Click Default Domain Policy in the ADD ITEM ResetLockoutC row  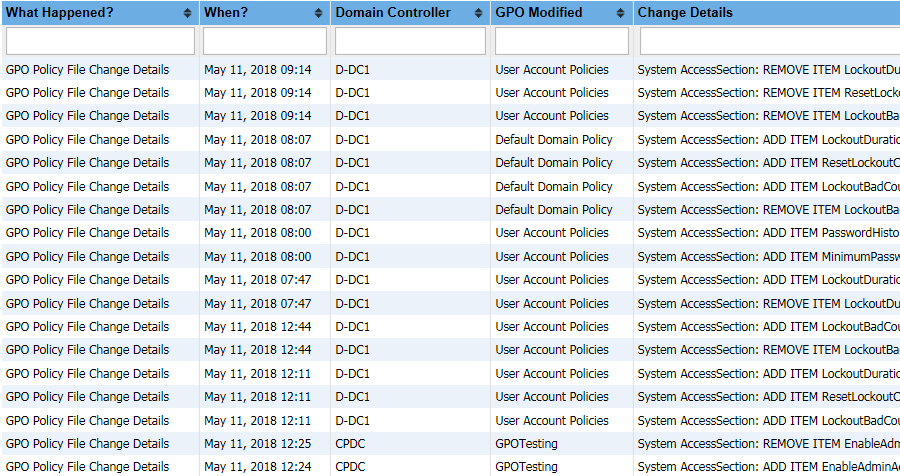coord(554,163)
